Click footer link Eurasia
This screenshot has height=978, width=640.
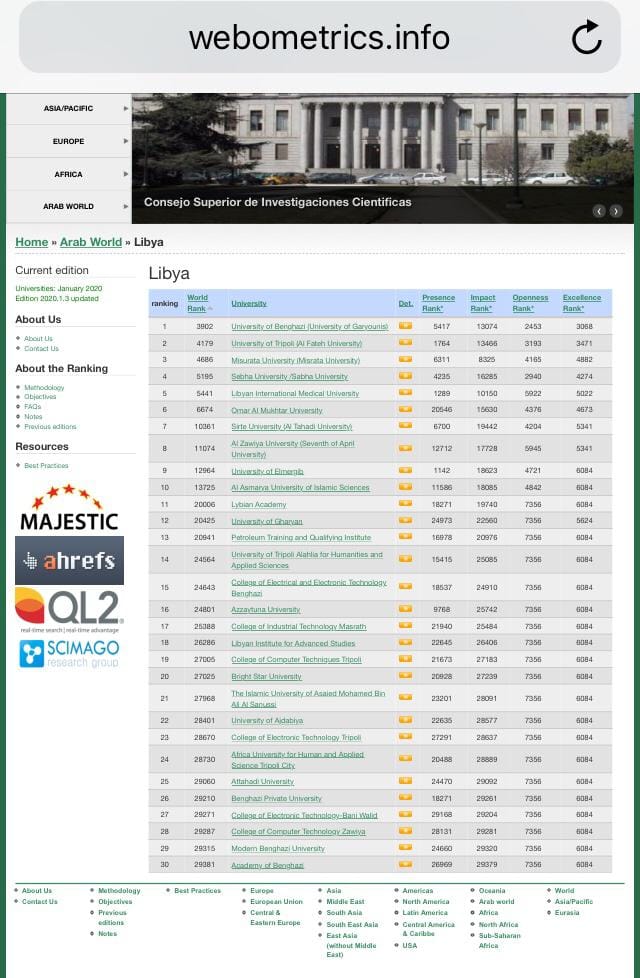point(567,913)
